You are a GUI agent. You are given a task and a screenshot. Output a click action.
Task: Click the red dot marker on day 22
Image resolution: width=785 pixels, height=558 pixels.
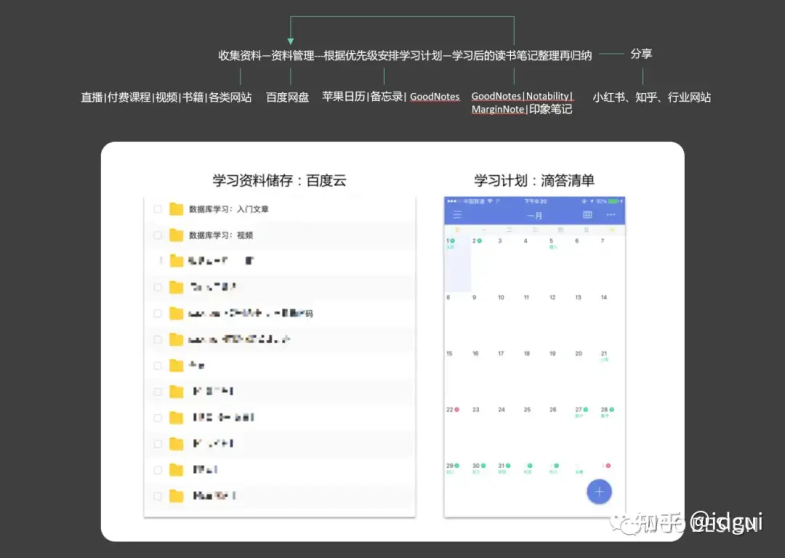[456, 410]
